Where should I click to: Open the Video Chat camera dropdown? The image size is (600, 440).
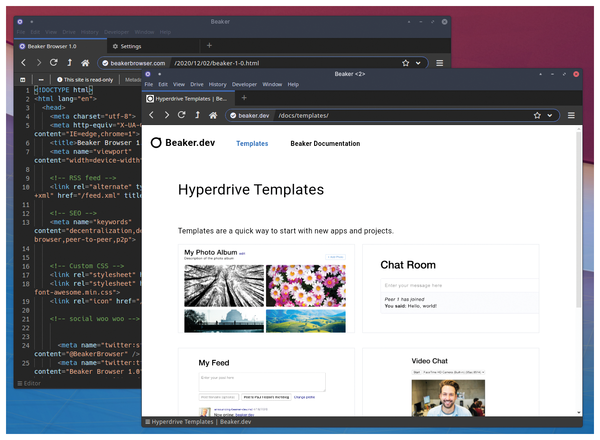point(453,372)
